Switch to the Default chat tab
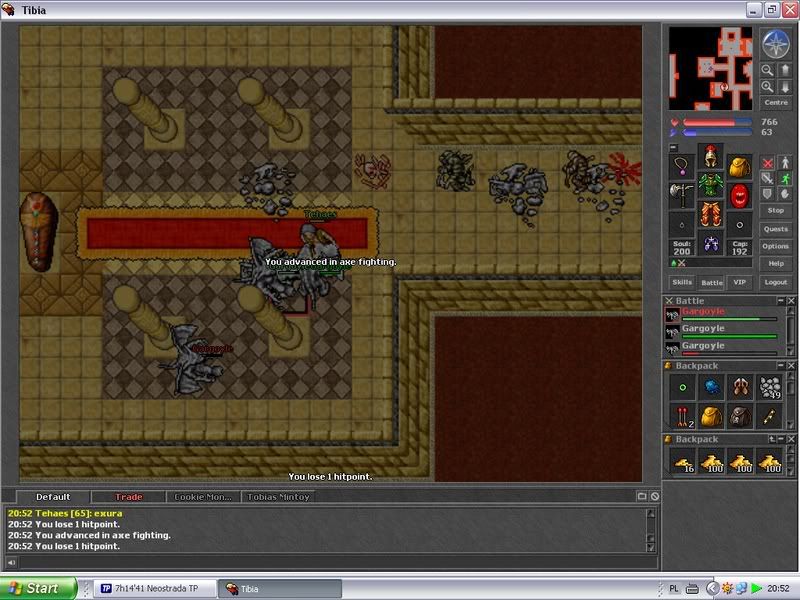This screenshot has height=600, width=800. click(x=53, y=497)
